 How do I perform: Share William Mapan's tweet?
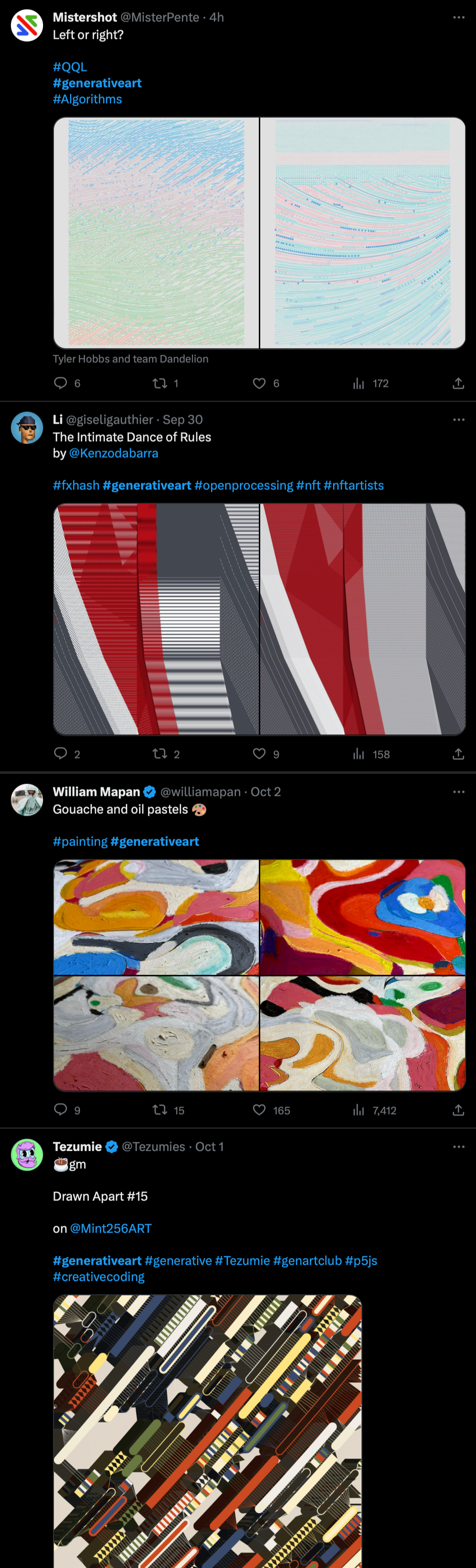click(x=458, y=1110)
